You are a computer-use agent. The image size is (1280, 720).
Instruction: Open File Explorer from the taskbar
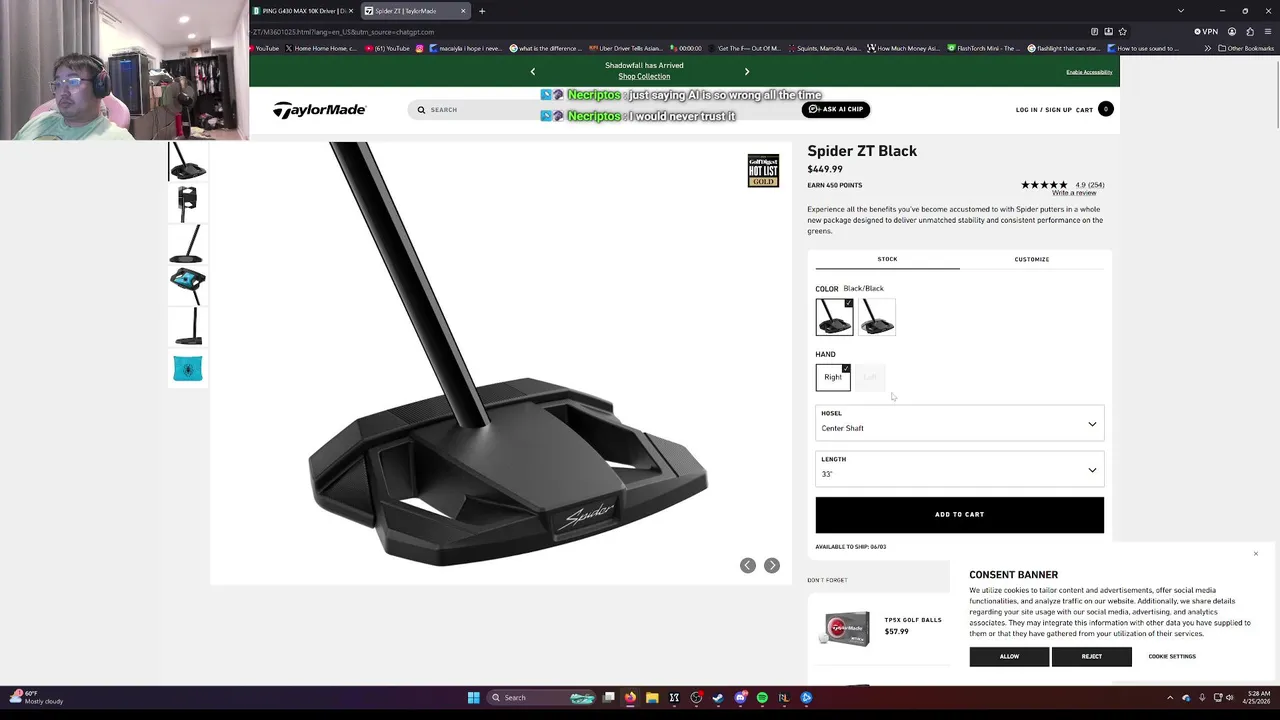coord(652,698)
